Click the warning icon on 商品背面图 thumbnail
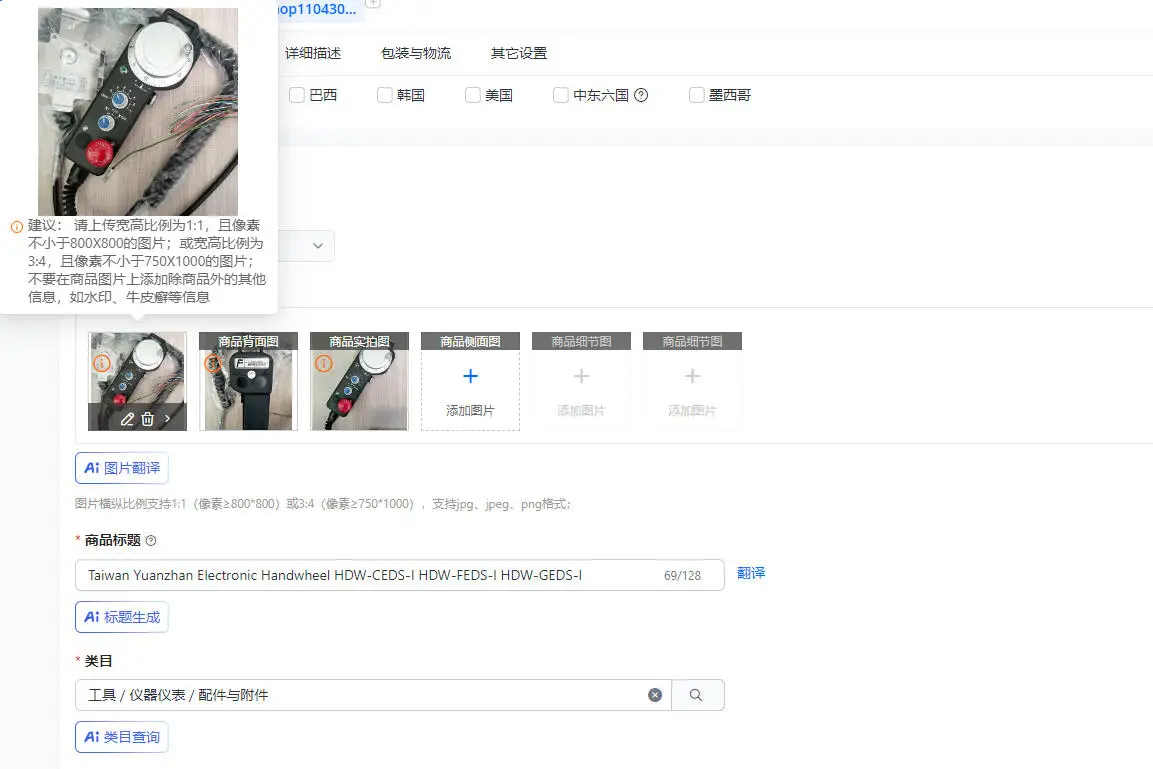1153x769 pixels. pyautogui.click(x=211, y=363)
